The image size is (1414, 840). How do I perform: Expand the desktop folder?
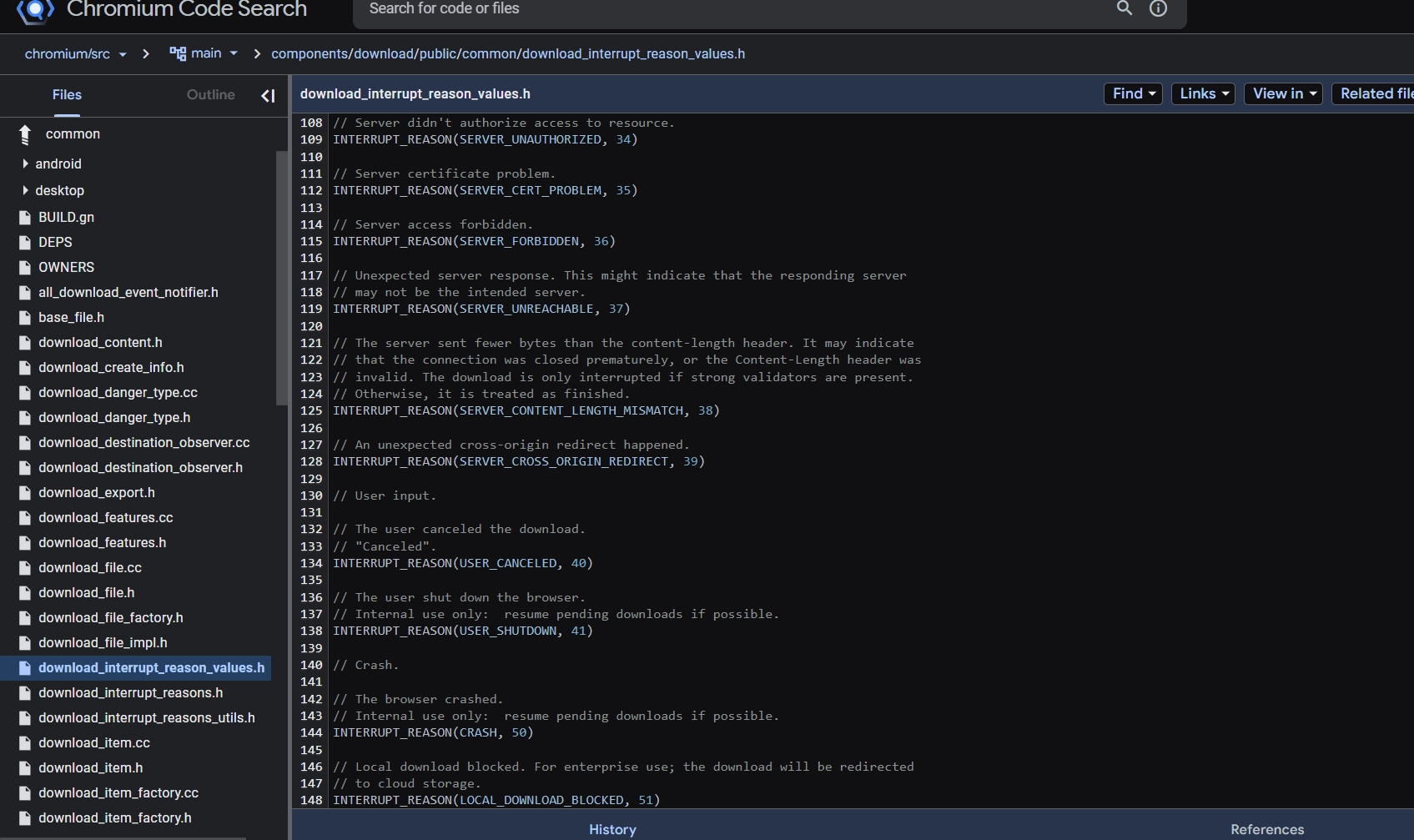[25, 191]
